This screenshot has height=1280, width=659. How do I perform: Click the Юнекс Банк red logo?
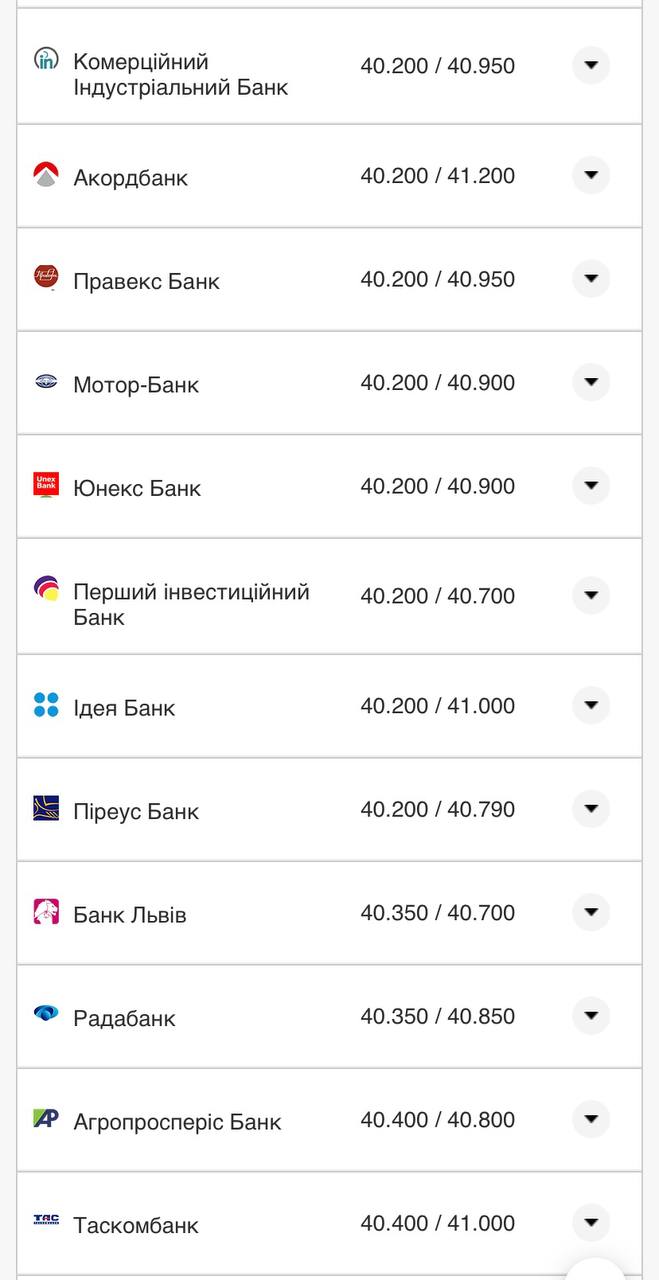click(46, 485)
